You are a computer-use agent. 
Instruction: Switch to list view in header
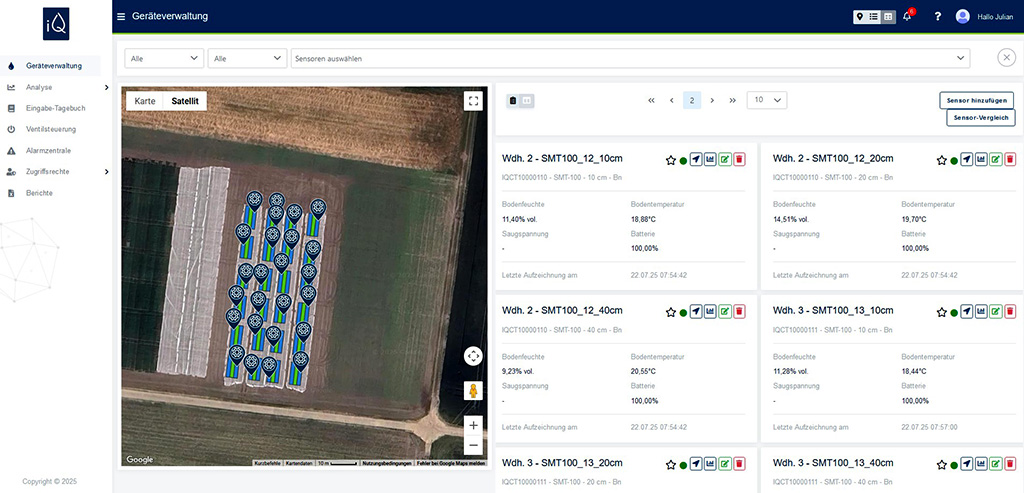pyautogui.click(x=874, y=17)
